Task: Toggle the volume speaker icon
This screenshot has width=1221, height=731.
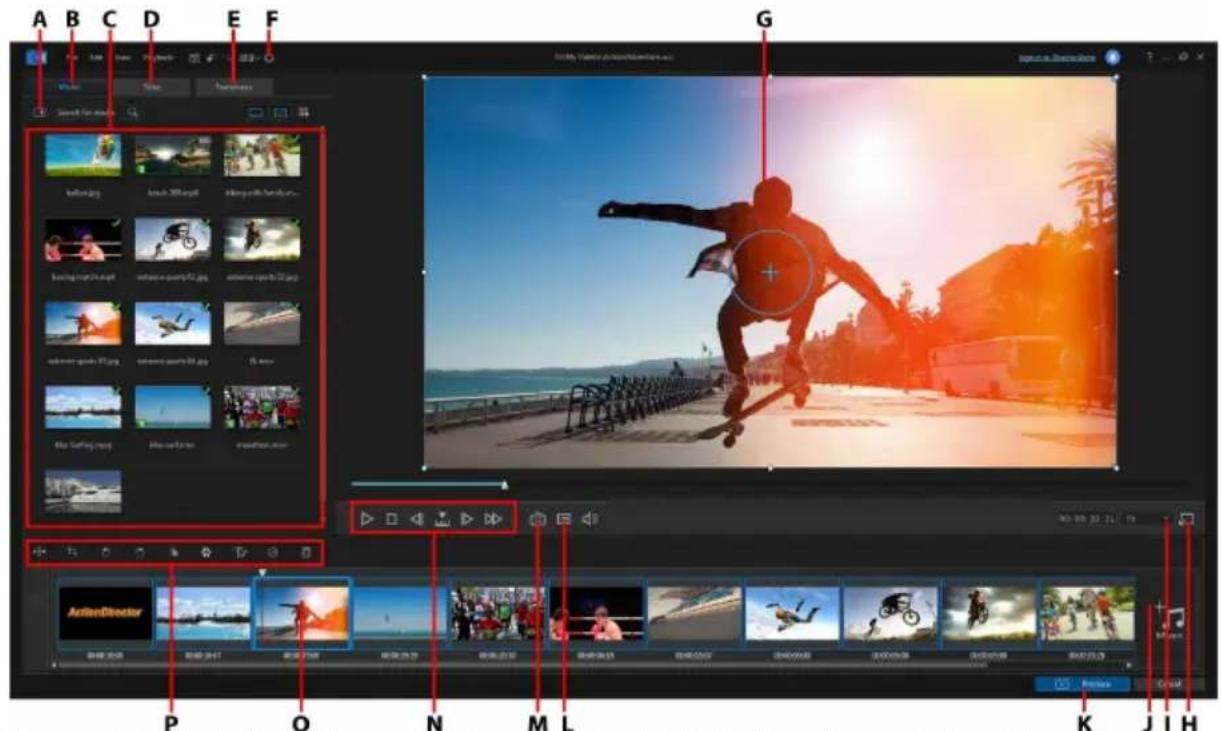Action: (x=590, y=519)
